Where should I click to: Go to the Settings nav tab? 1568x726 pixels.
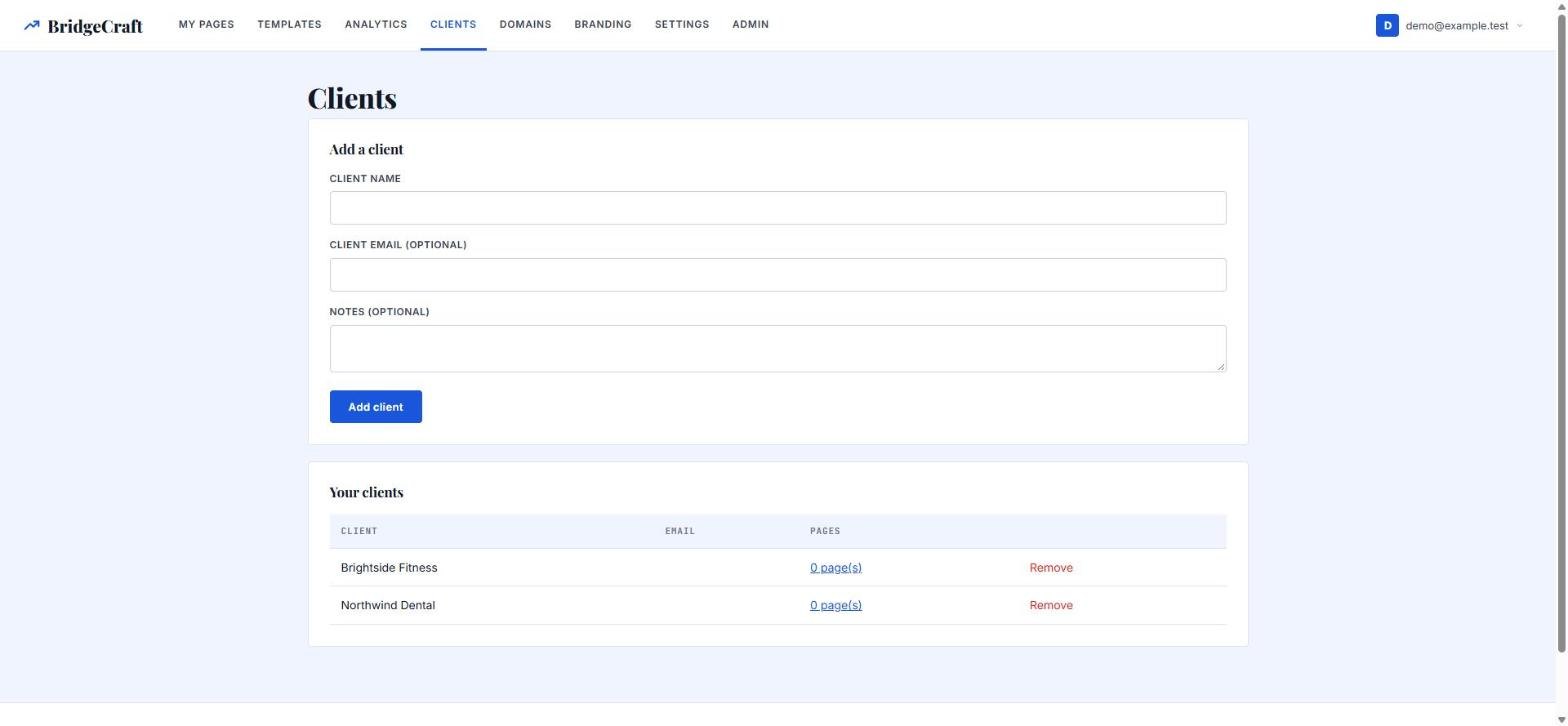[682, 25]
